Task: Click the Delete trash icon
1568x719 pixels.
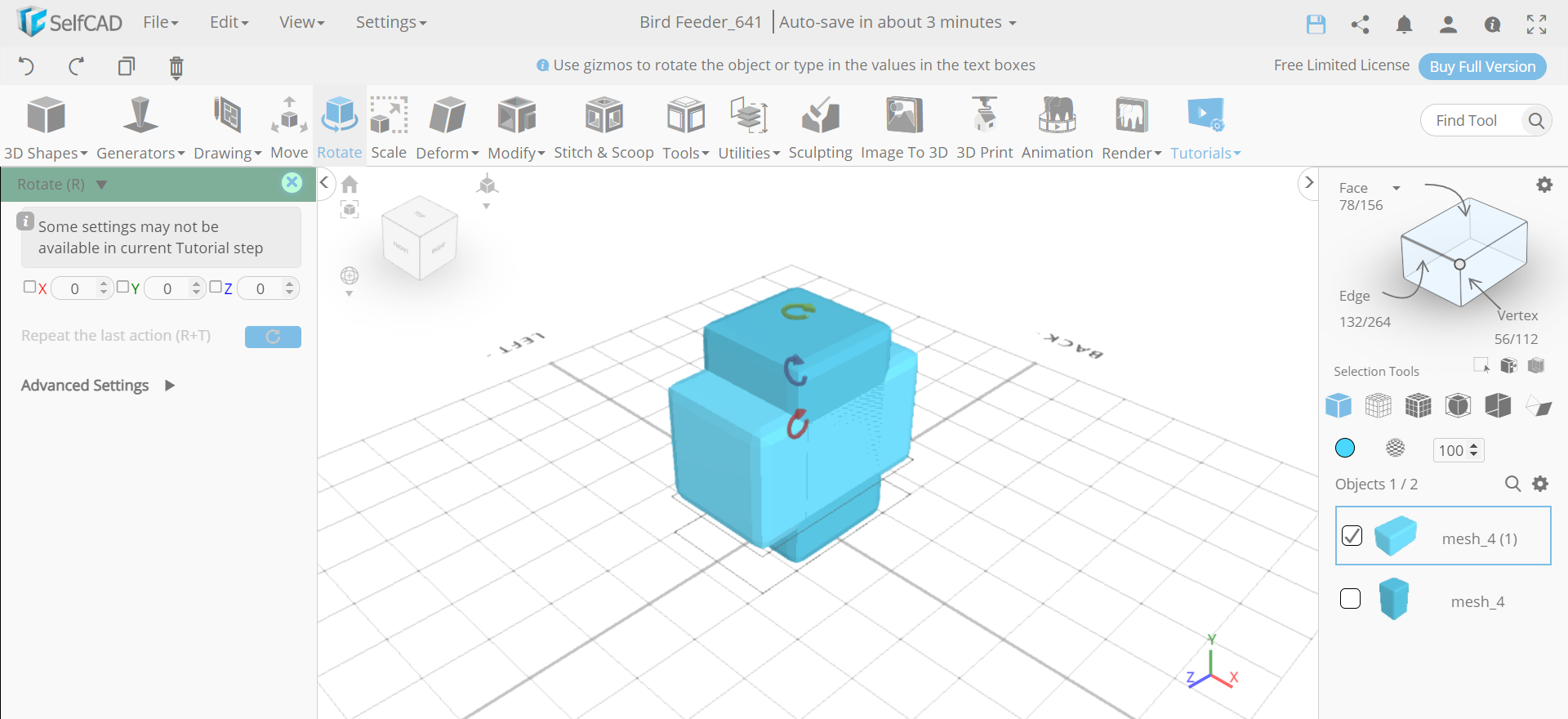Action: coord(176,67)
